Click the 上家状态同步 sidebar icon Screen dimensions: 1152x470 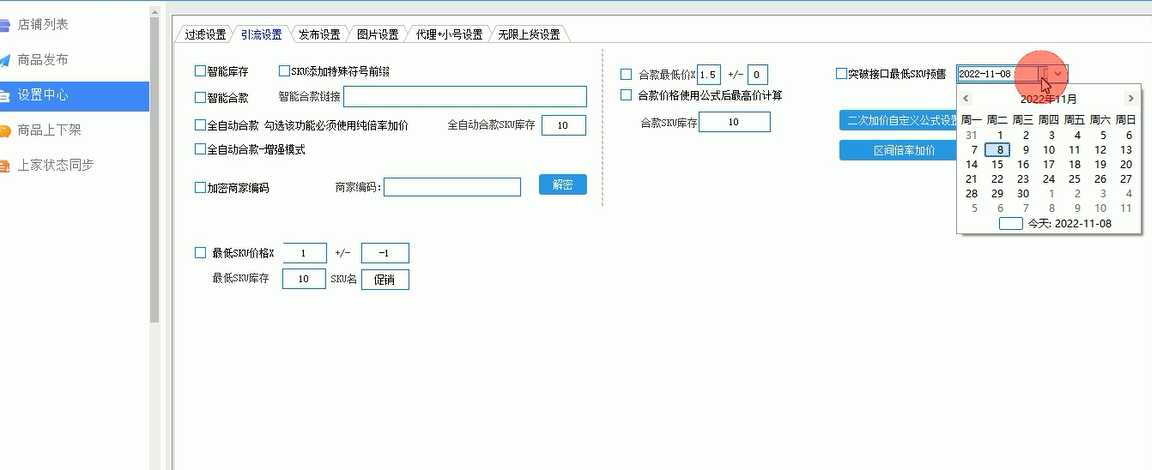[x=5, y=166]
